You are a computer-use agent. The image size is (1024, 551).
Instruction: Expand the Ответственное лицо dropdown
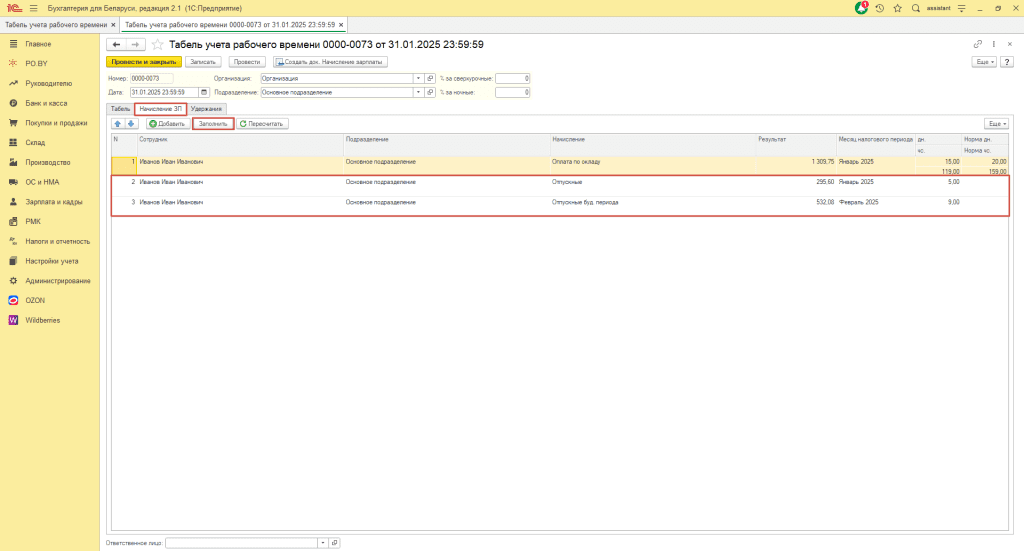pyautogui.click(x=322, y=543)
